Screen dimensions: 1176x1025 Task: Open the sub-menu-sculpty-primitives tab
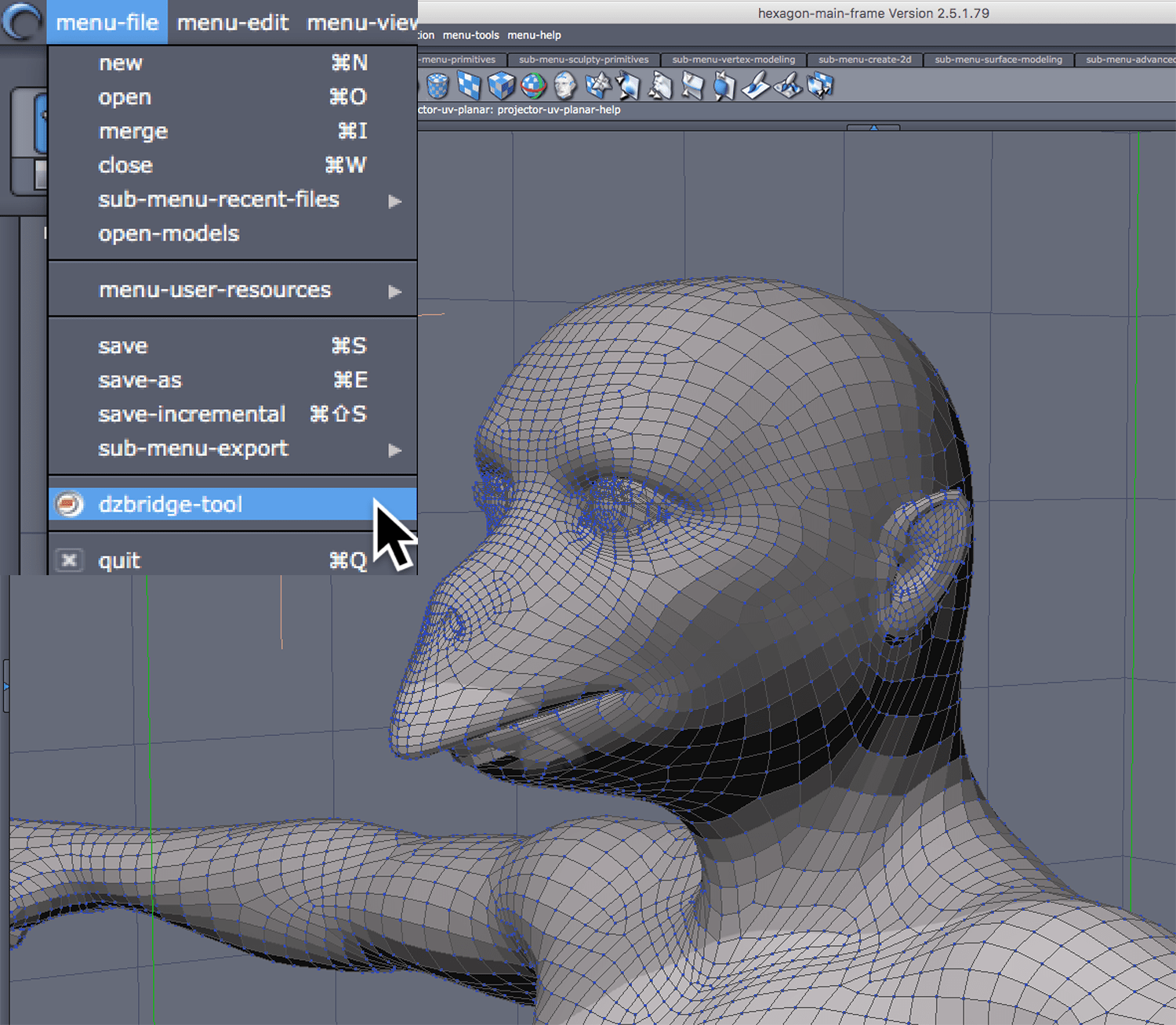(x=583, y=60)
